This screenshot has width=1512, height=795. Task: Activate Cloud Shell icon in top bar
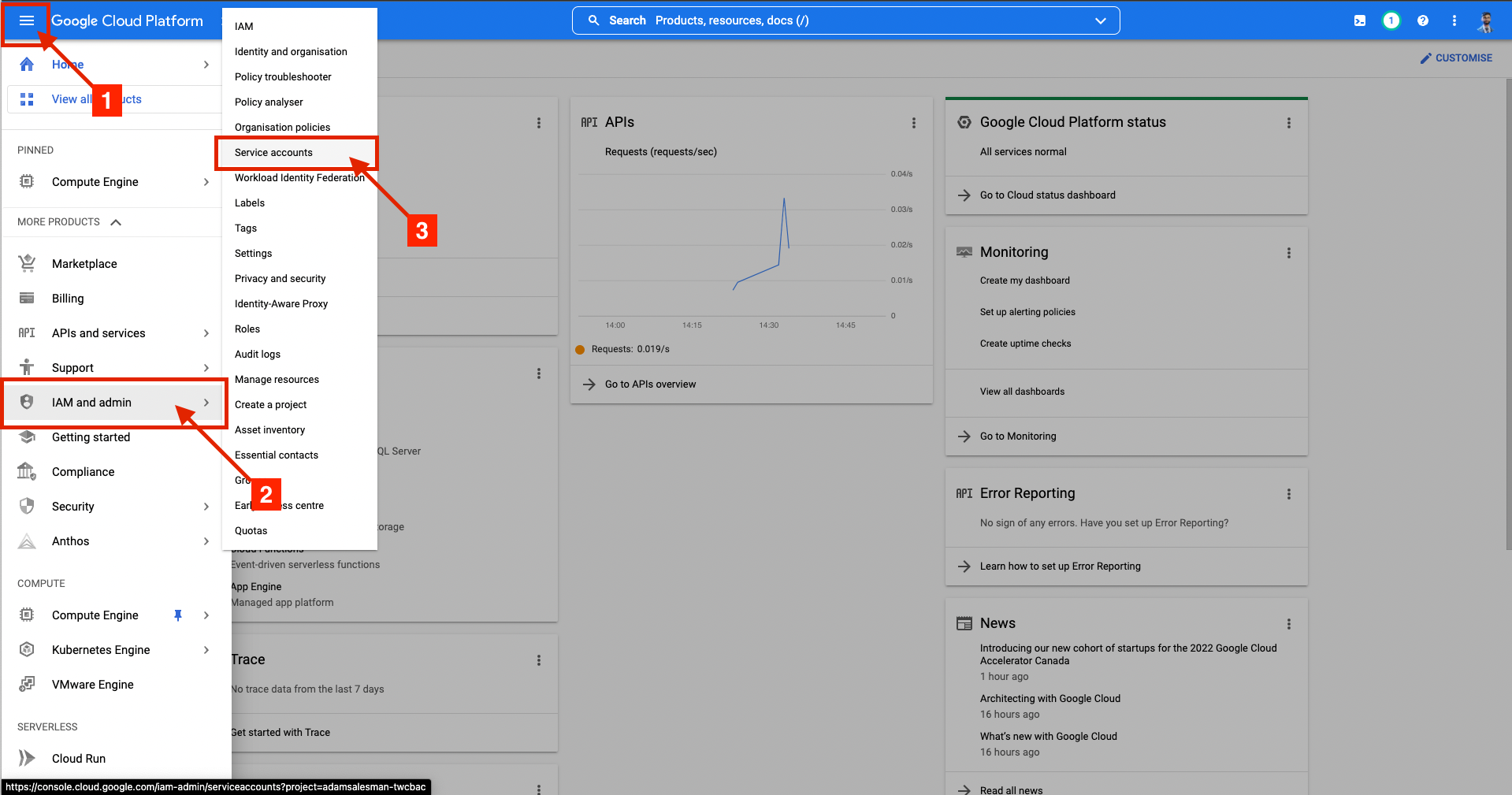coord(1360,20)
